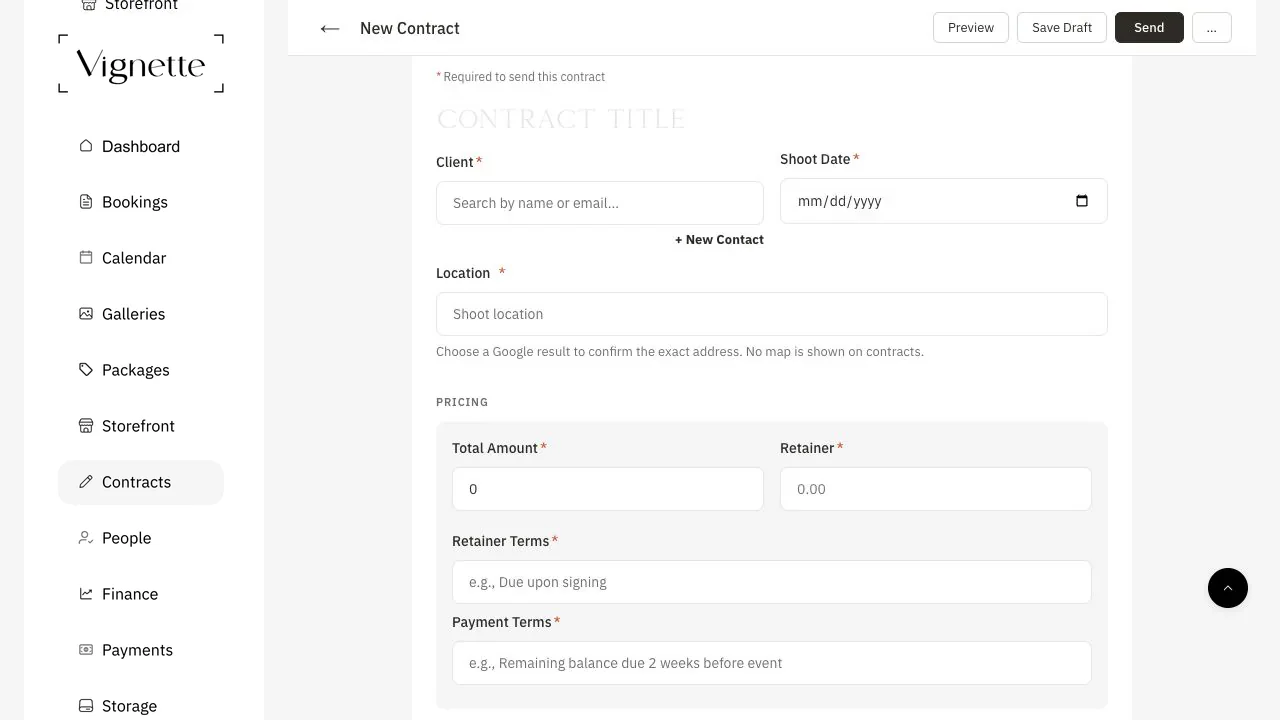Click the Finance chart icon in sidebar
This screenshot has width=1280, height=720.
point(86,594)
